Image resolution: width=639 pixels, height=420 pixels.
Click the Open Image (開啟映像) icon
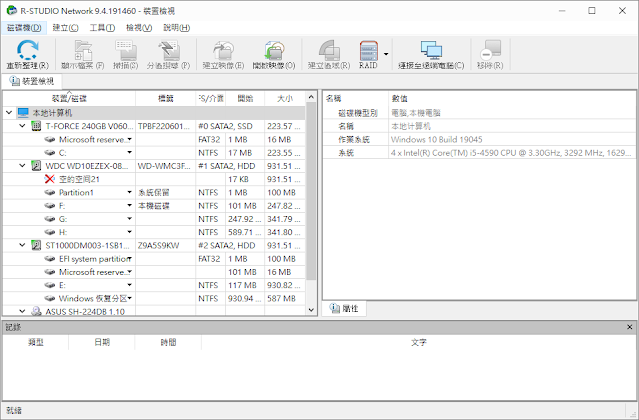[274, 54]
